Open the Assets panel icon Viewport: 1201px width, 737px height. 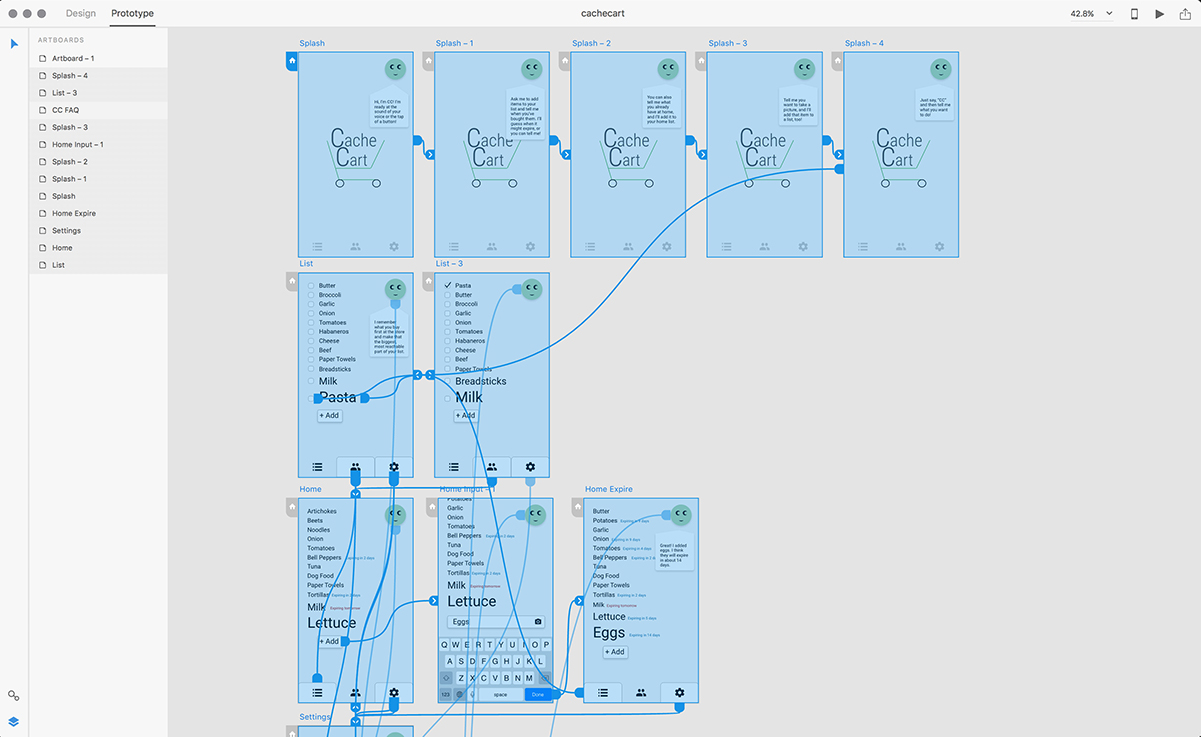(x=14, y=696)
